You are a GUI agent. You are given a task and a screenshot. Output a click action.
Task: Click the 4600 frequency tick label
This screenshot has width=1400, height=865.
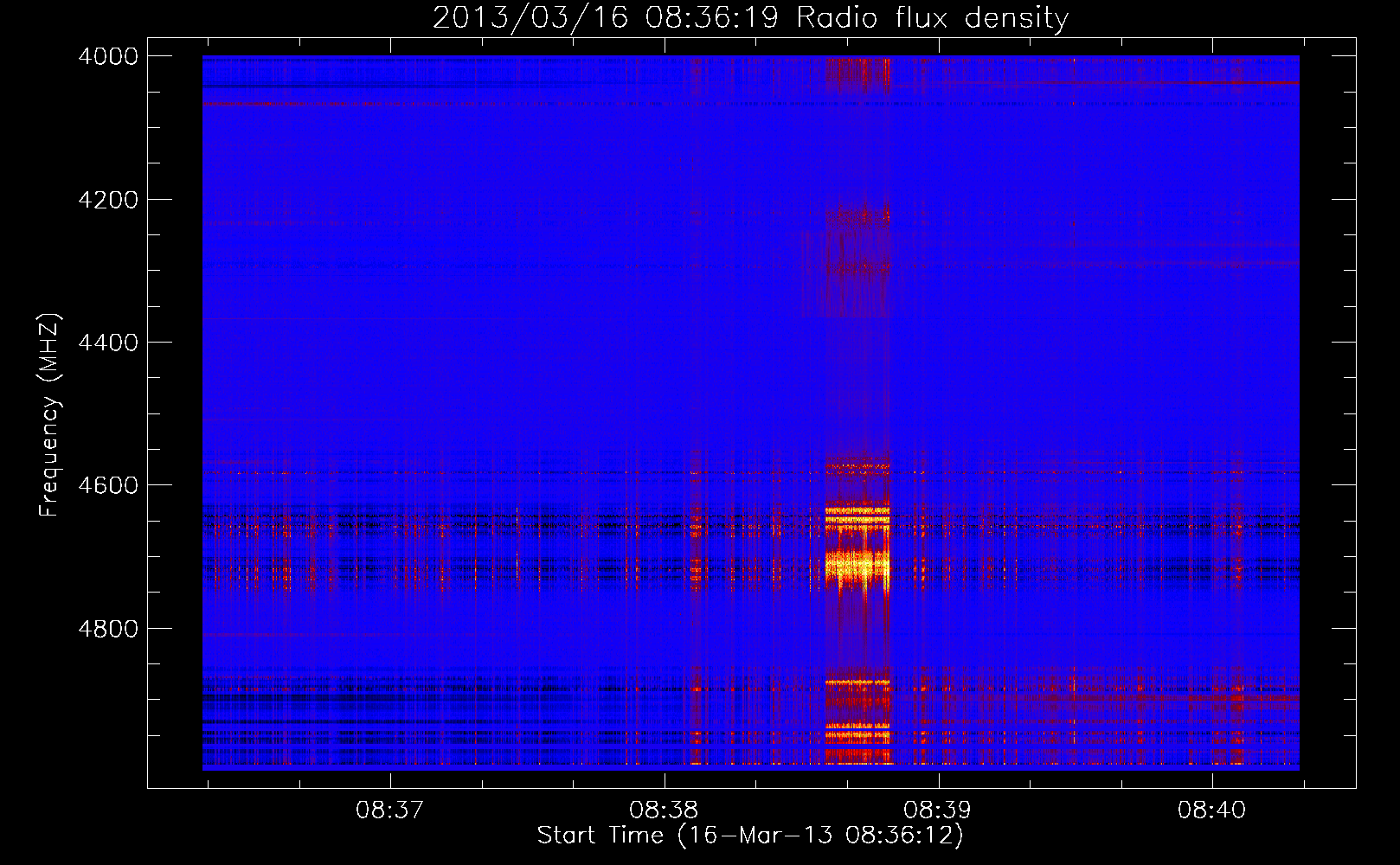(108, 485)
